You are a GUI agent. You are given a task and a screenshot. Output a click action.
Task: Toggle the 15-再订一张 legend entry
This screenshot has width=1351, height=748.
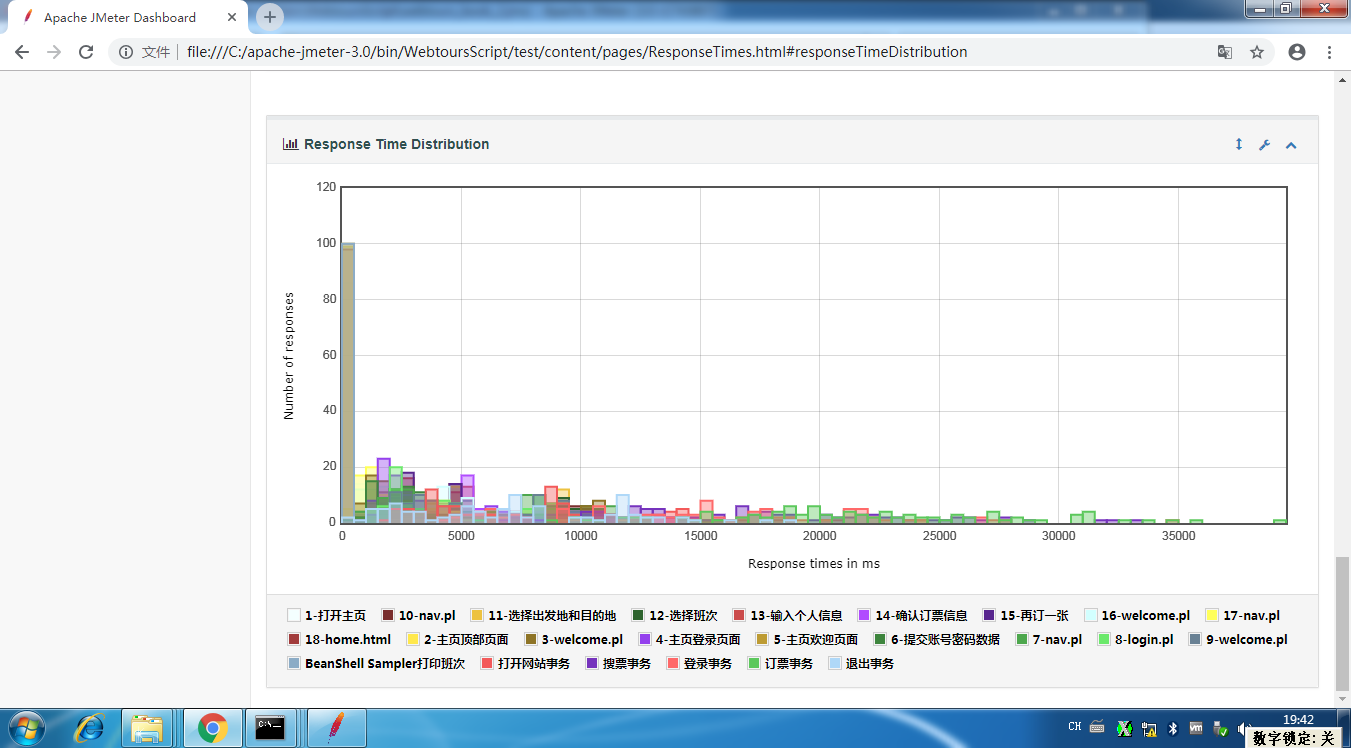coord(1025,616)
